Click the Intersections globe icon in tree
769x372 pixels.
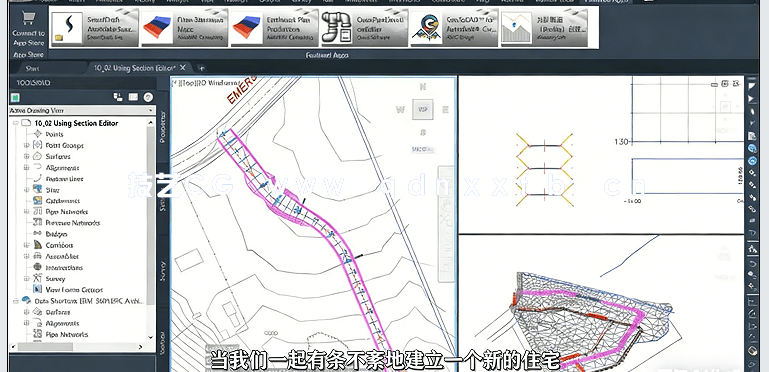click(x=38, y=267)
